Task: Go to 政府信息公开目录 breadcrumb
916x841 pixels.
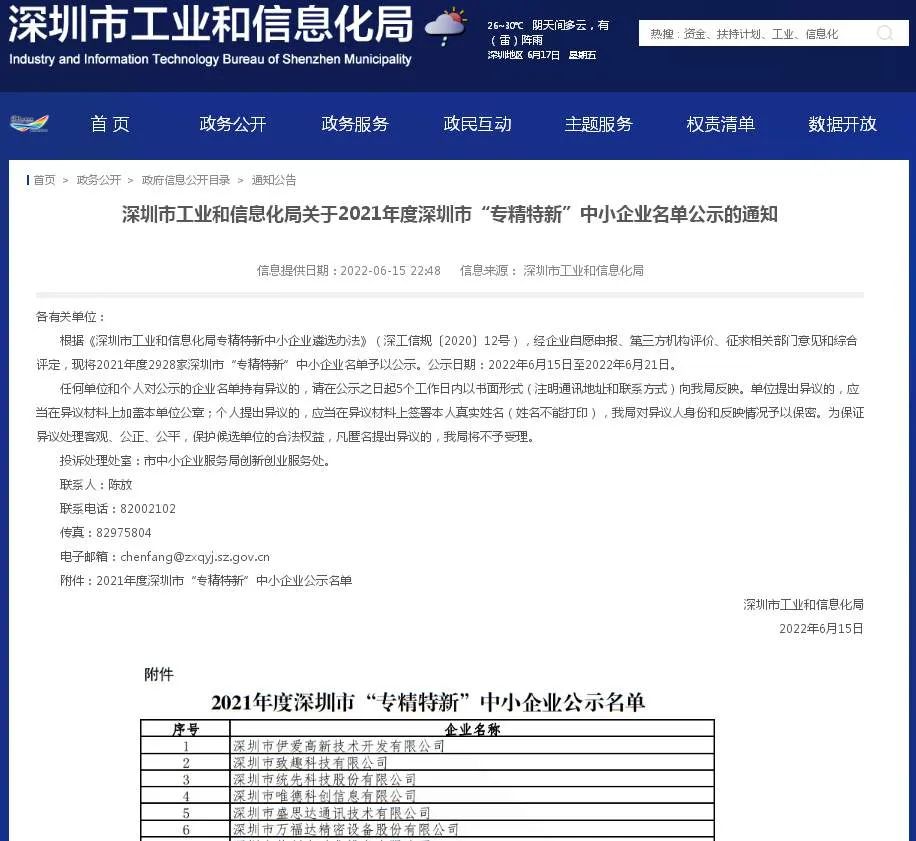Action: click(186, 180)
